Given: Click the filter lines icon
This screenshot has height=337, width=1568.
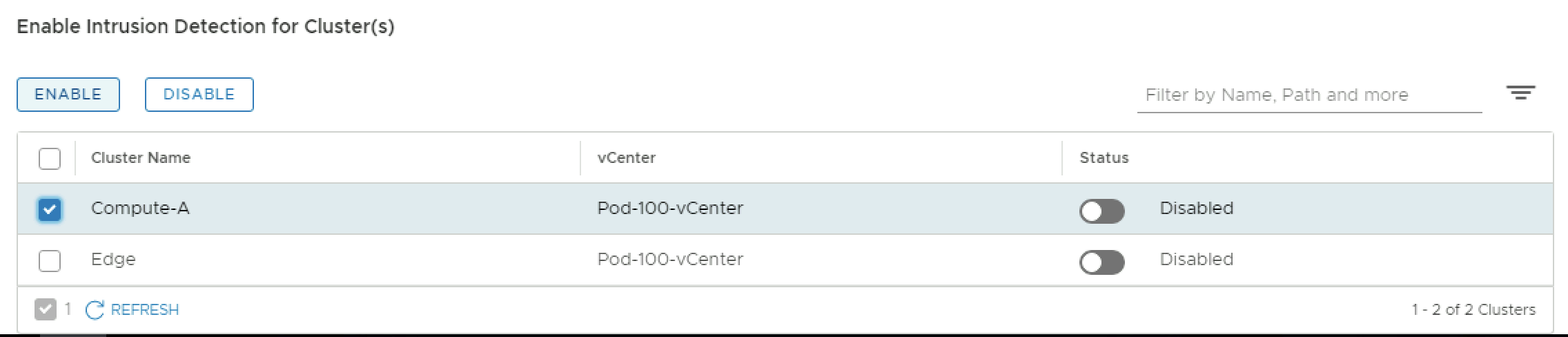Looking at the screenshot, I should tap(1520, 93).
